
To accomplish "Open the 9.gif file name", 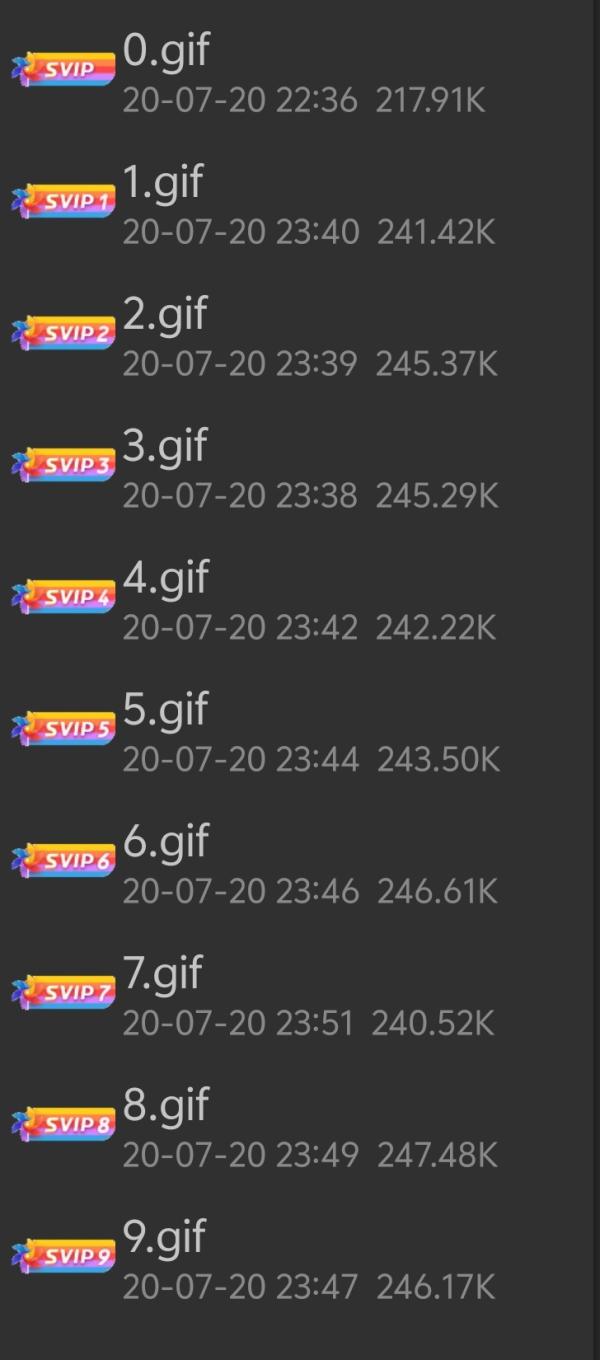I will point(165,1238).
